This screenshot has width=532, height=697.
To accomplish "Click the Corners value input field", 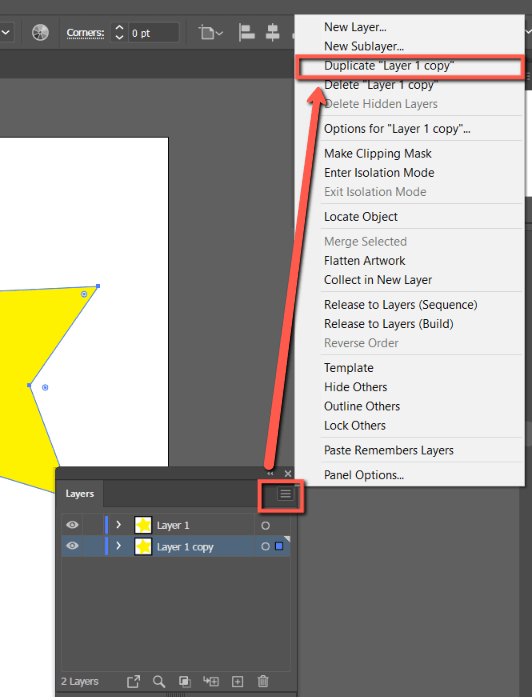I will (154, 33).
